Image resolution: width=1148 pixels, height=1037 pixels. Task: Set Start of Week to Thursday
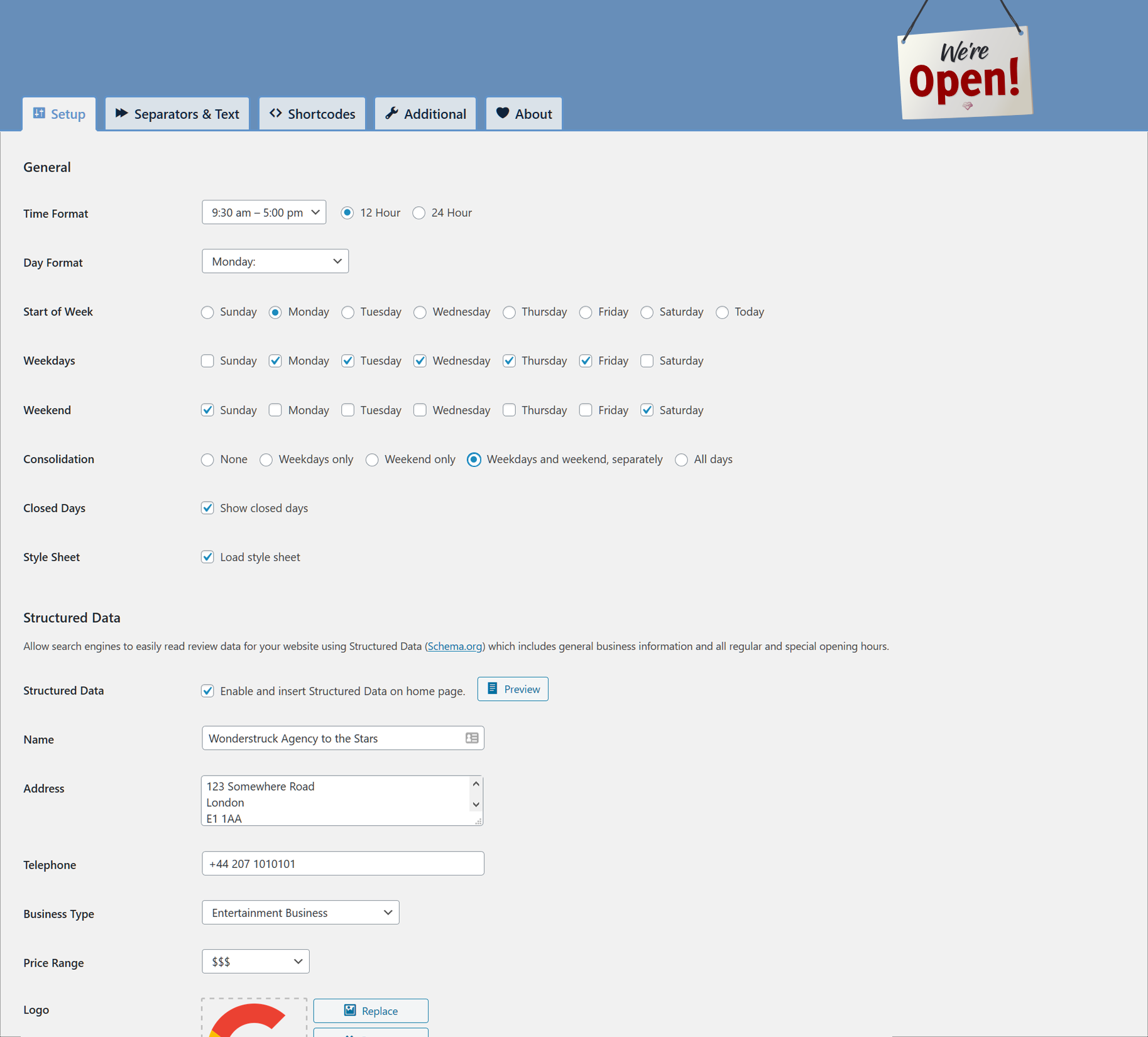tap(509, 312)
